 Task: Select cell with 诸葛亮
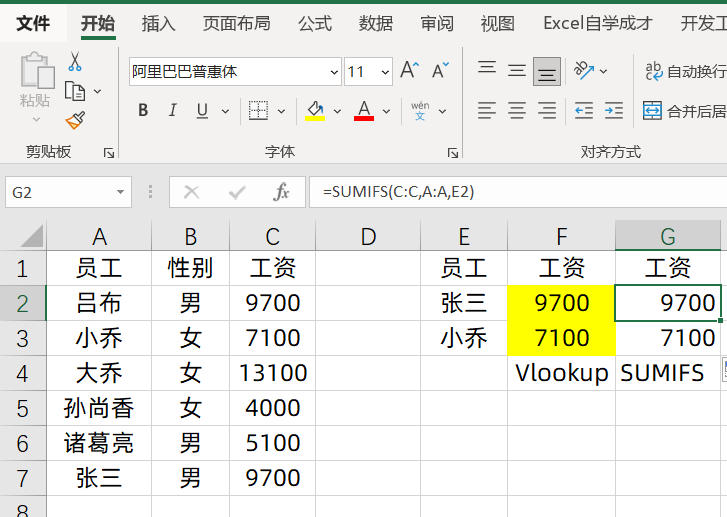click(x=99, y=443)
